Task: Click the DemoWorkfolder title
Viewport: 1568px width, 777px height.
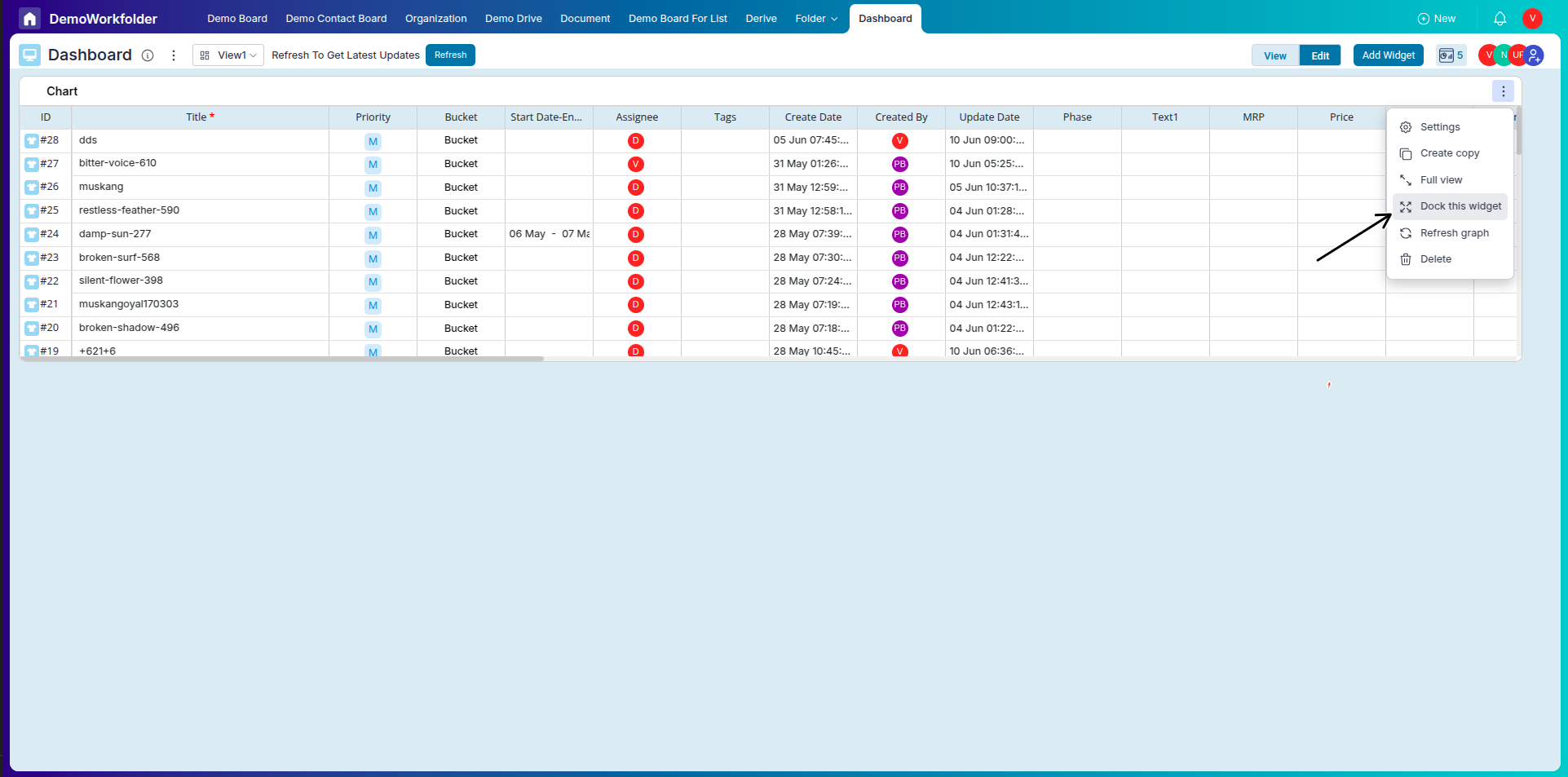Action: pos(103,19)
